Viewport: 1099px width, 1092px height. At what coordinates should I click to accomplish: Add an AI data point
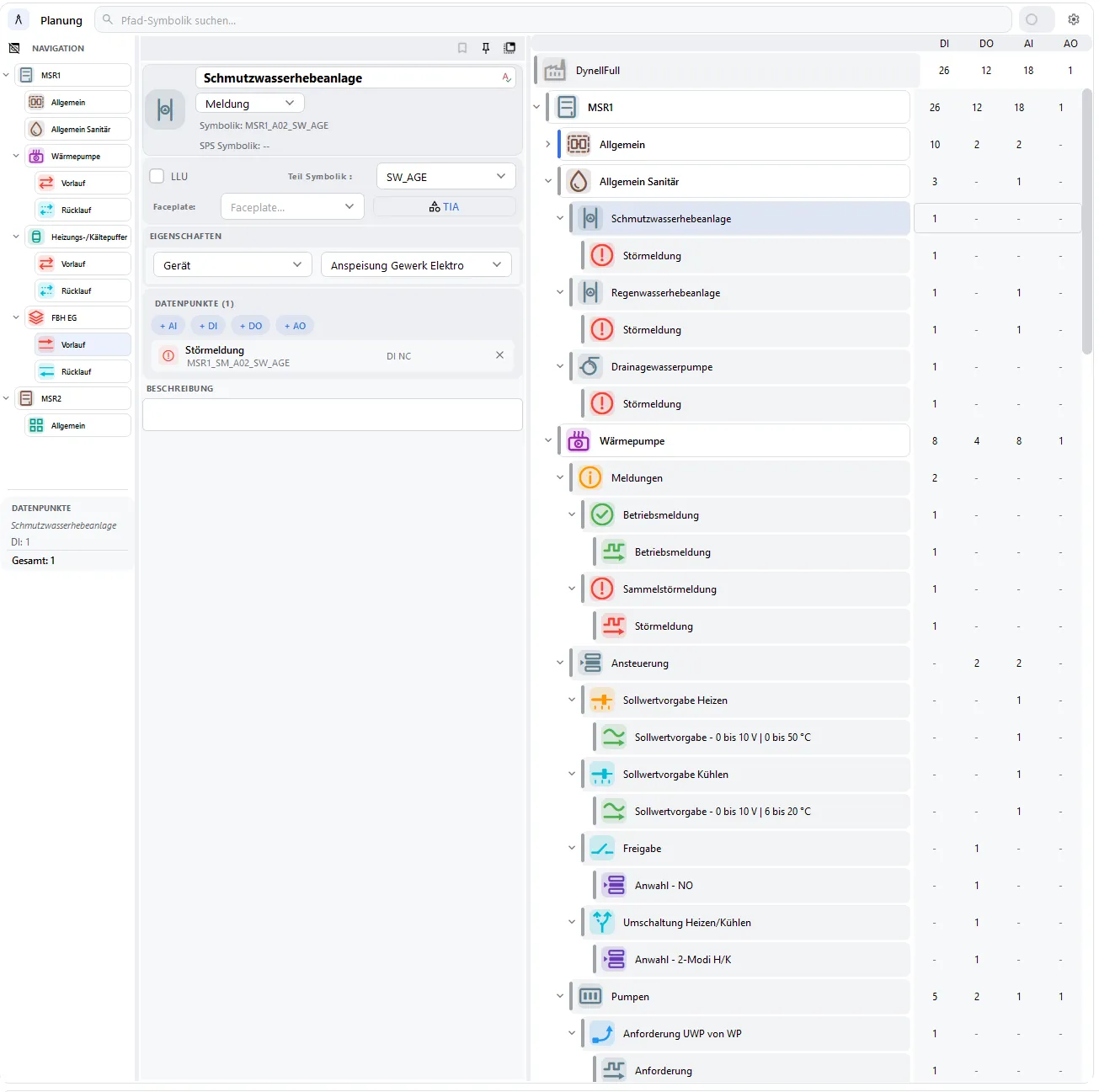click(168, 326)
